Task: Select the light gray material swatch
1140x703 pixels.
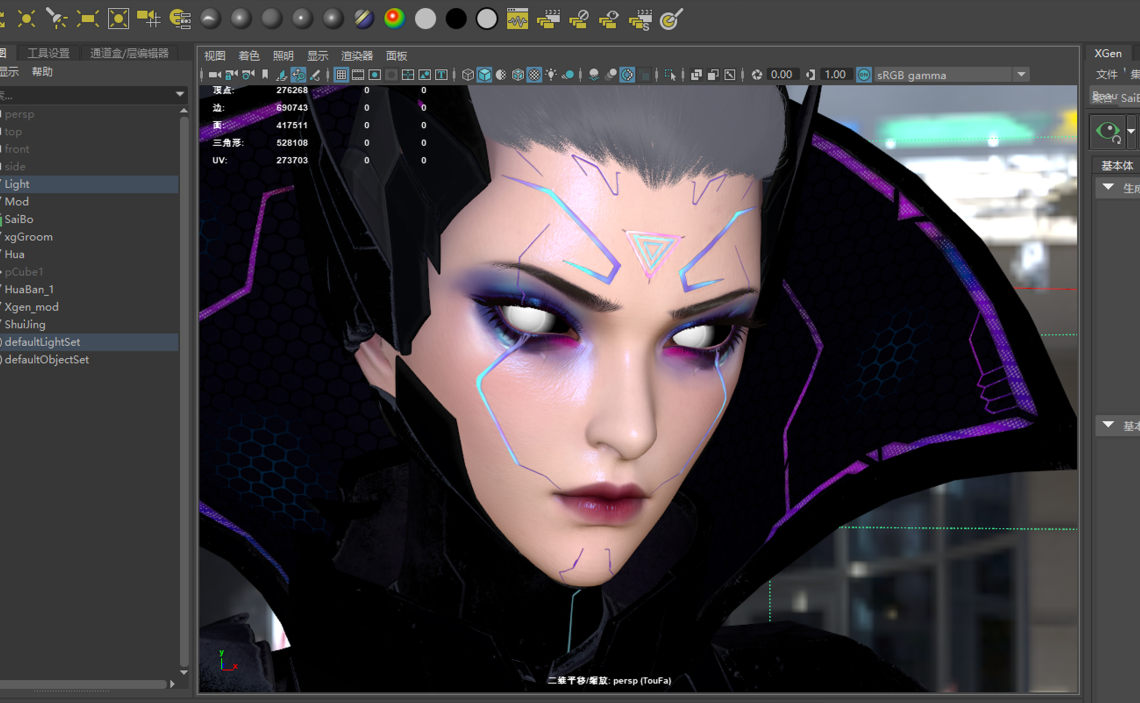Action: click(x=425, y=19)
